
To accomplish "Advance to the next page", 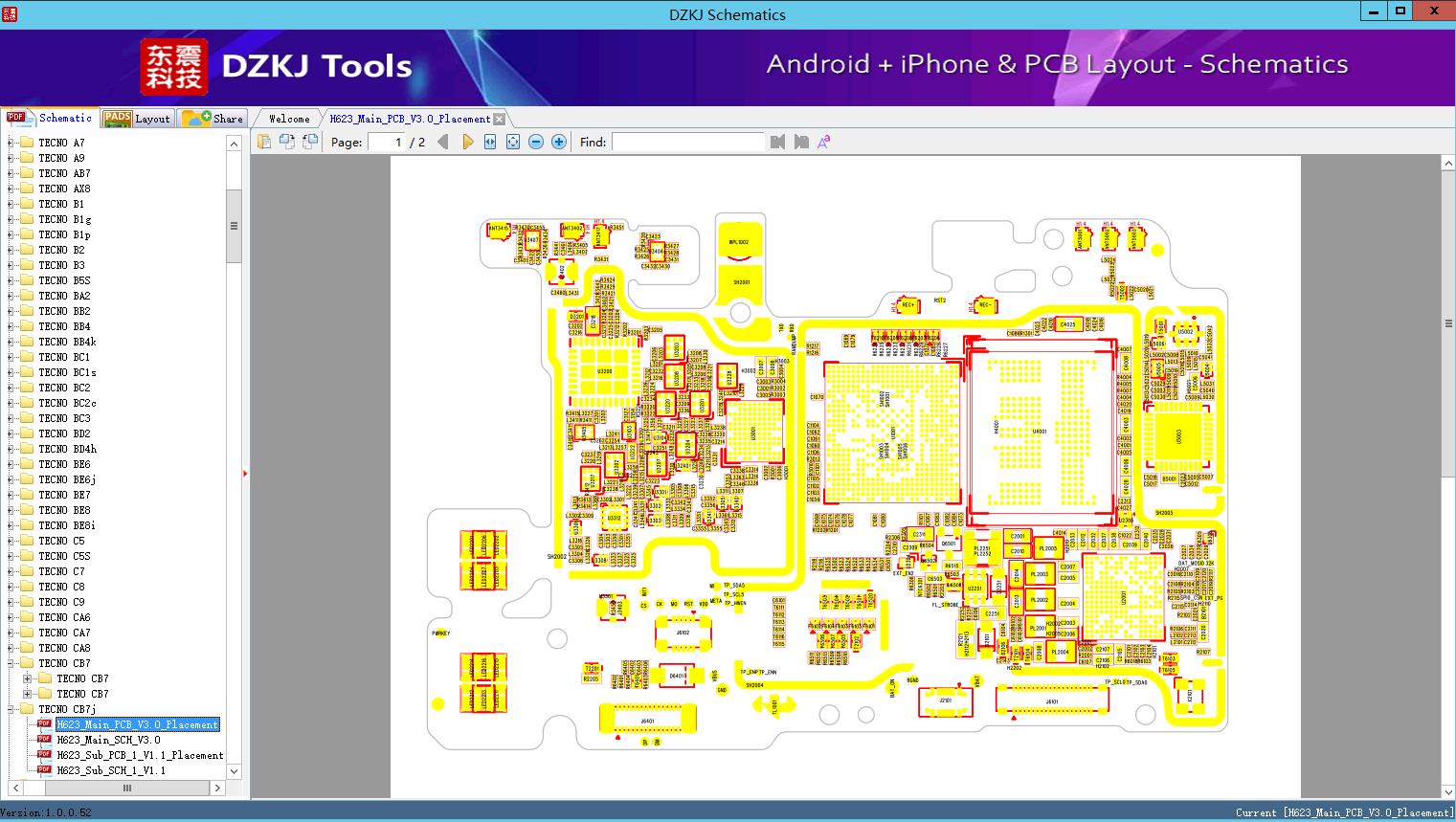I will tap(467, 142).
